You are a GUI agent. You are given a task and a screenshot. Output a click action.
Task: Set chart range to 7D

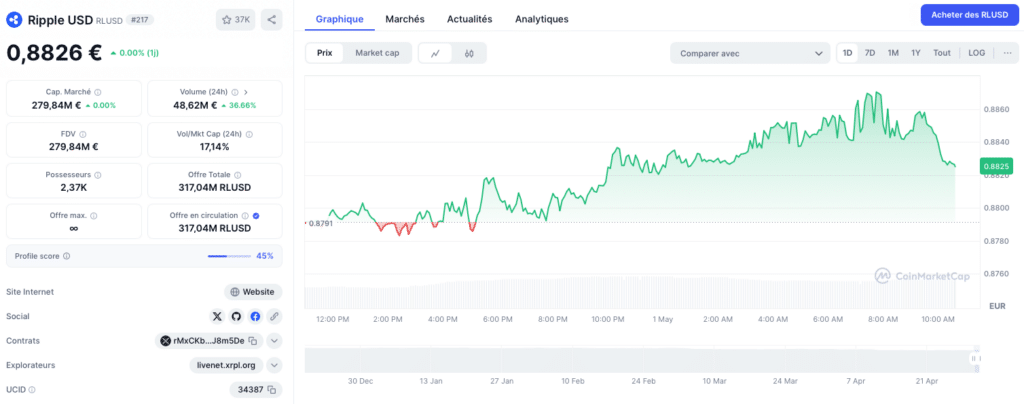click(870, 54)
